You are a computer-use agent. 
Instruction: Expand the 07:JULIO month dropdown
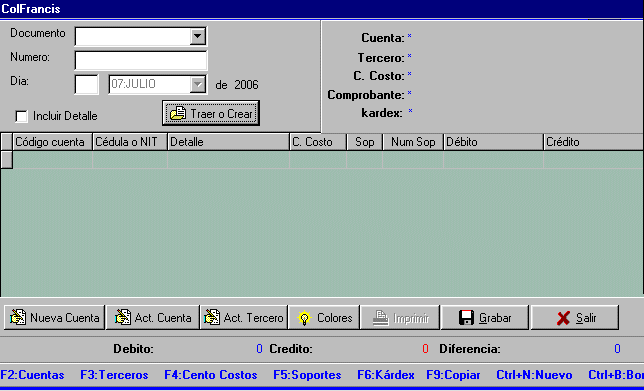(x=198, y=84)
